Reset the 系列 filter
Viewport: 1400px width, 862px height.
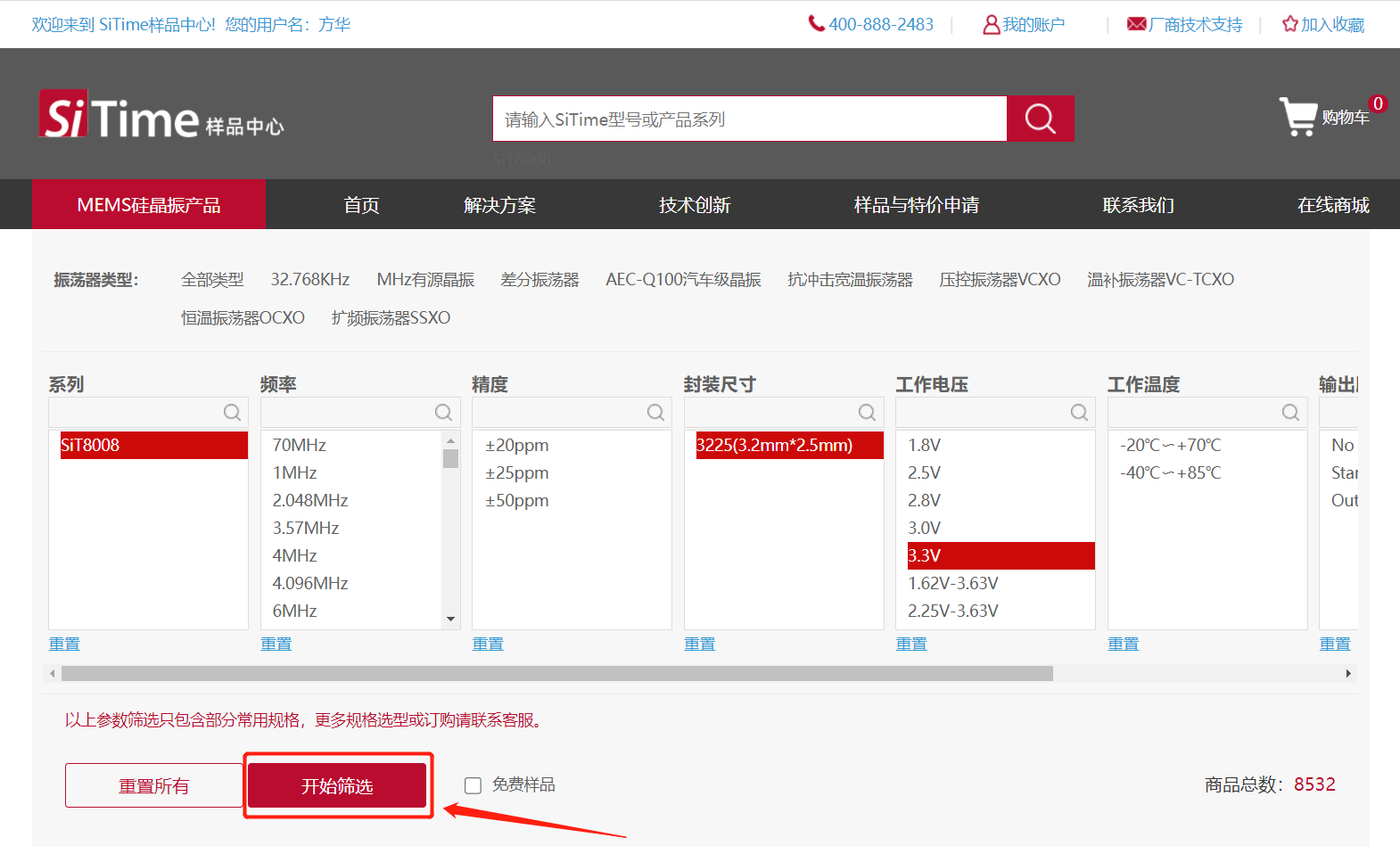[x=64, y=644]
